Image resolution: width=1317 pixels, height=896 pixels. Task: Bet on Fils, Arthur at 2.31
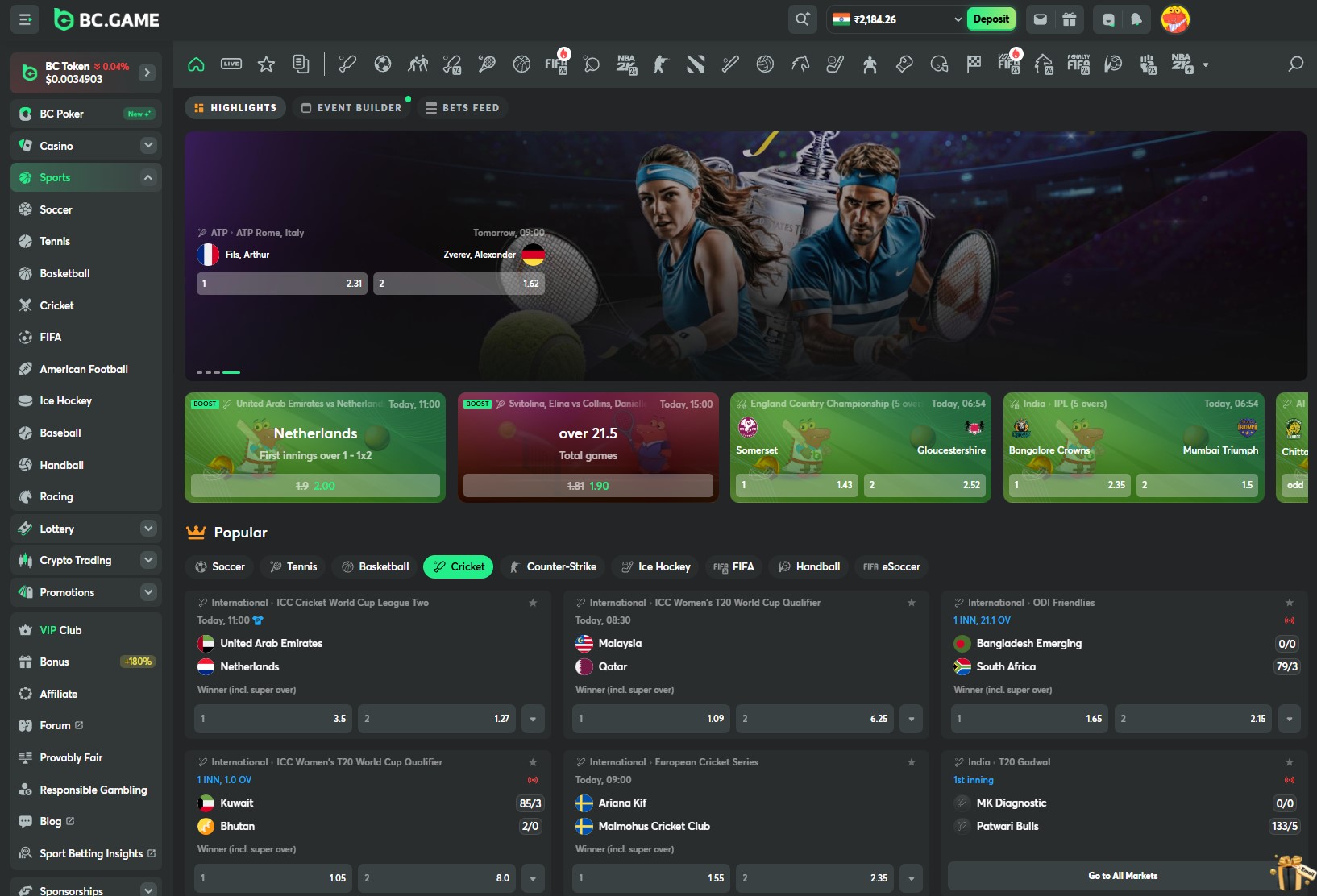point(282,284)
